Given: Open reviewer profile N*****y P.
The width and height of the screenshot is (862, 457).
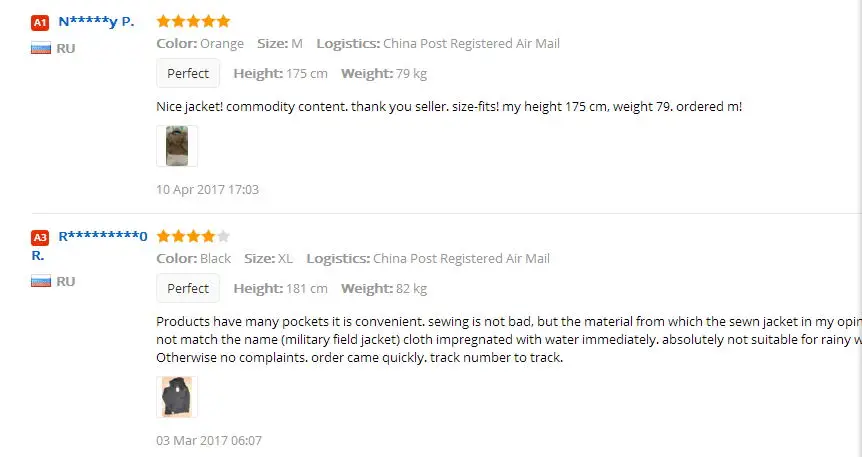Looking at the screenshot, I should pos(96,22).
